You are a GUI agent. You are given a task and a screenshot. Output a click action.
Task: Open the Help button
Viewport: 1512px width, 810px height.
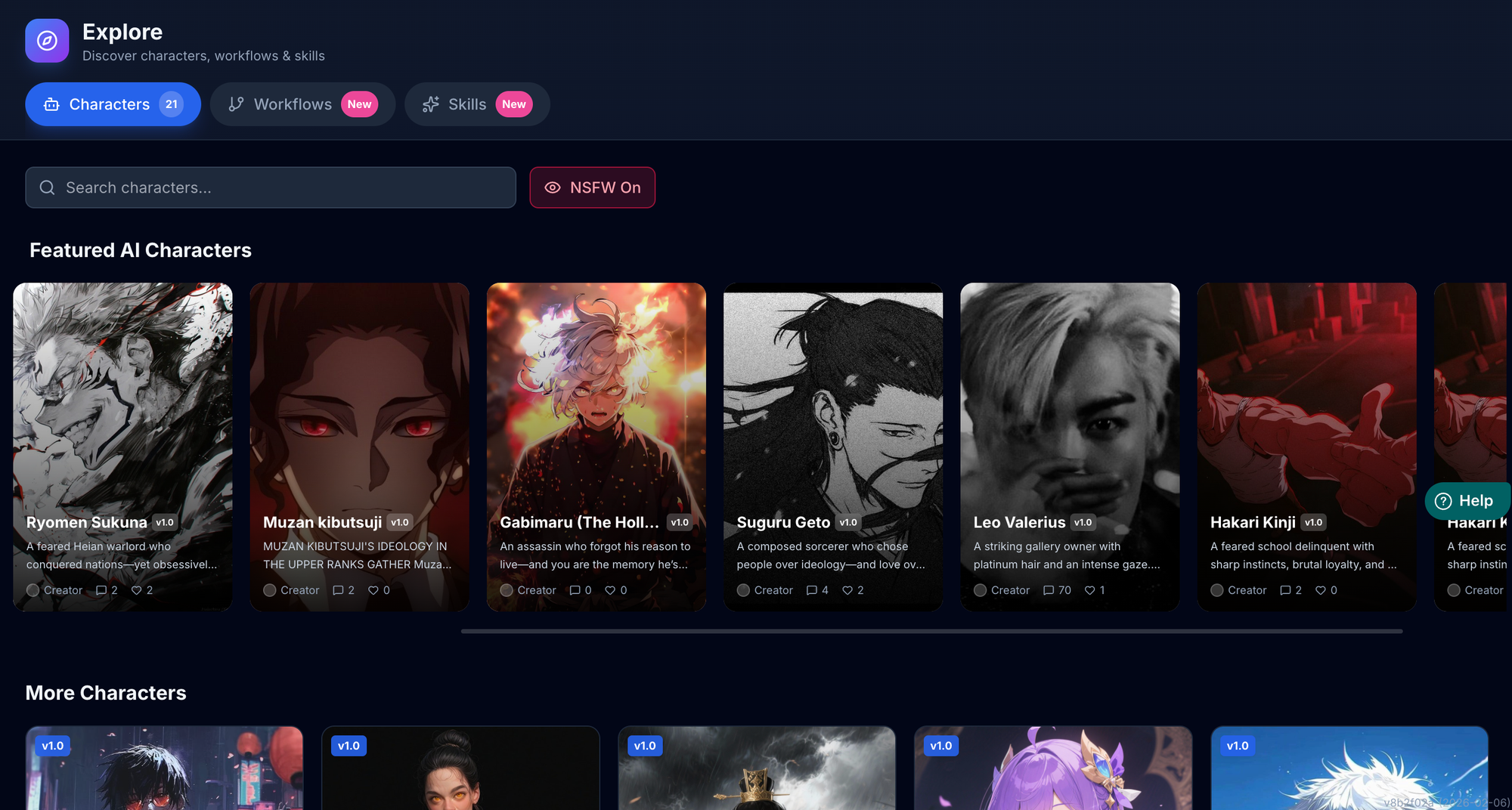click(1465, 501)
